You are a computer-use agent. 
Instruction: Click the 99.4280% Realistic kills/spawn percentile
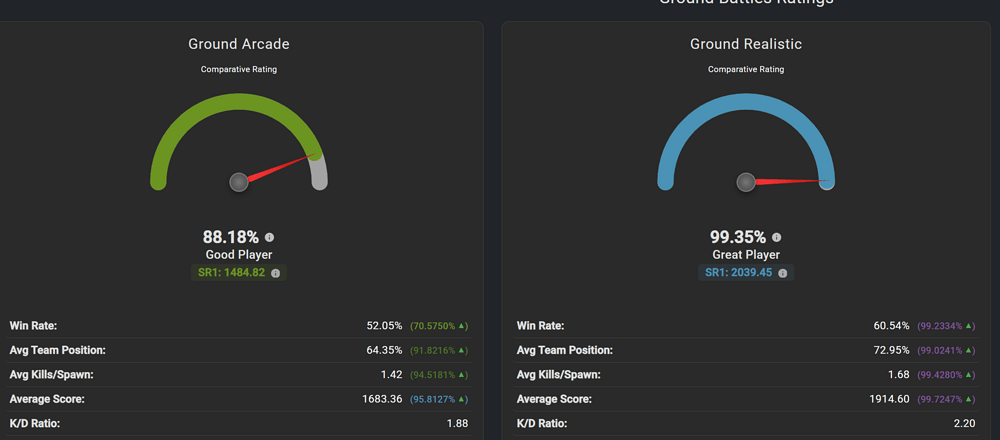[943, 375]
